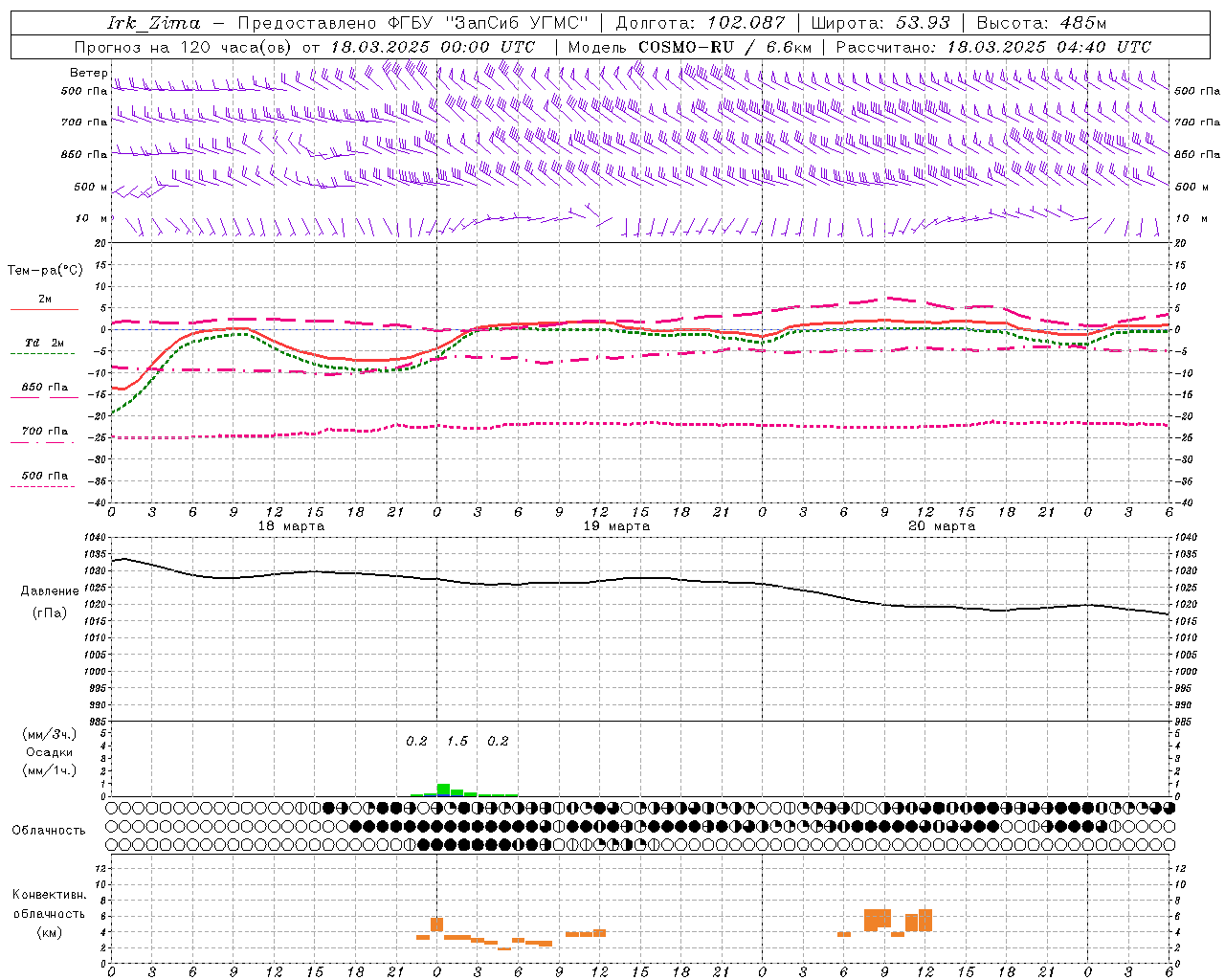Click the "Ветер" wind panel label
This screenshot has height=980, width=1225.
88,73
